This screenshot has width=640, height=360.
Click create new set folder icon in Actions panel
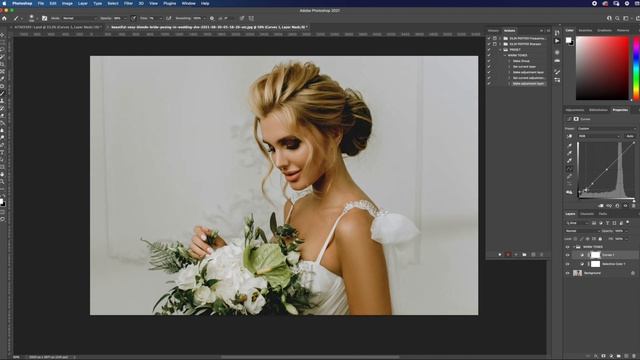click(x=524, y=255)
